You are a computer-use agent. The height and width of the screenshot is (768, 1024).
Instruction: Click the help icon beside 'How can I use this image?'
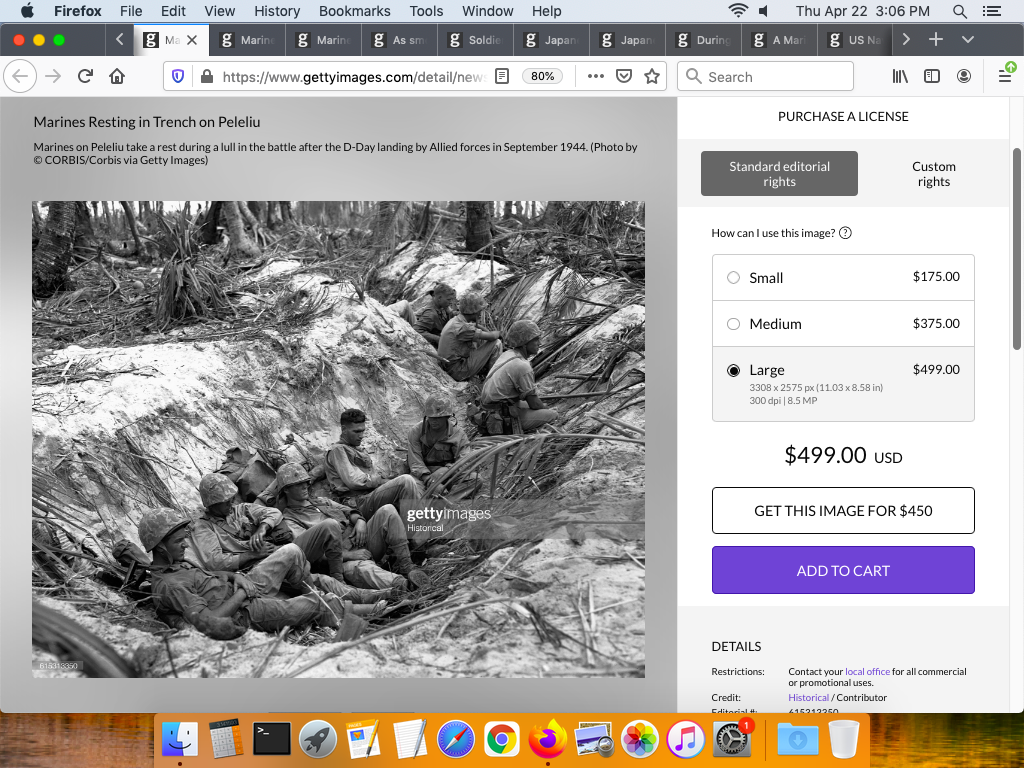point(845,233)
